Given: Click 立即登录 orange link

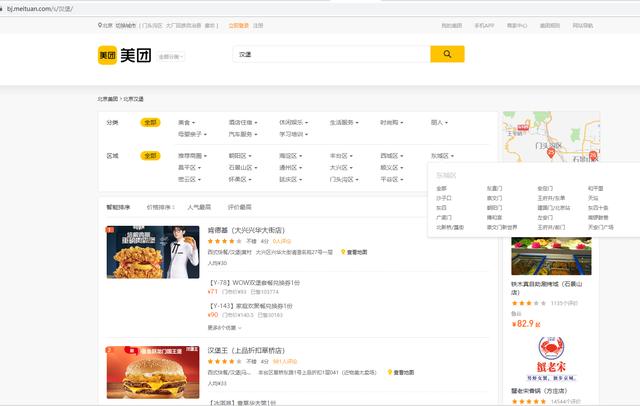Looking at the screenshot, I should click(238, 25).
